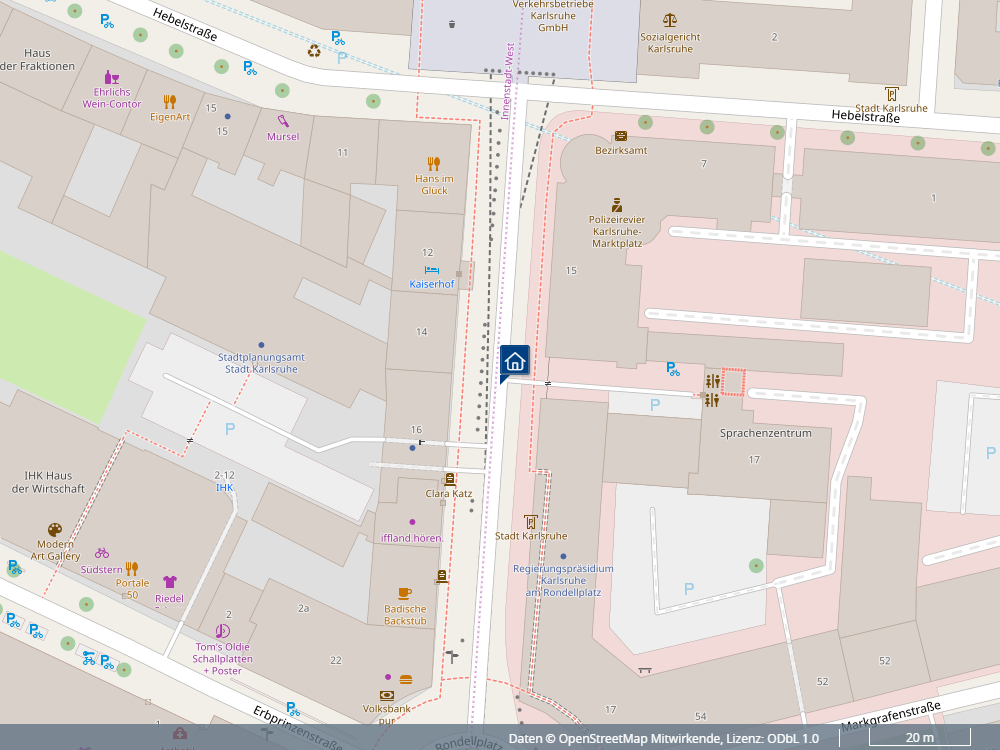Select house number 2a on Erbprinzenstraße block
This screenshot has width=1000, height=750.
coord(304,608)
